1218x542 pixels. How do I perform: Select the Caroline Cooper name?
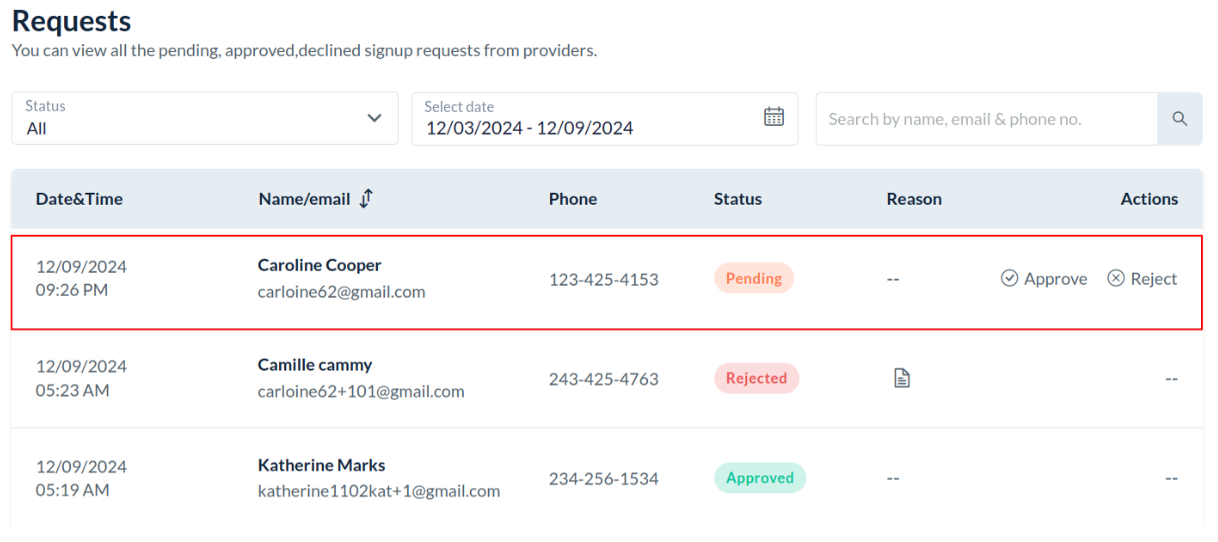pos(320,265)
